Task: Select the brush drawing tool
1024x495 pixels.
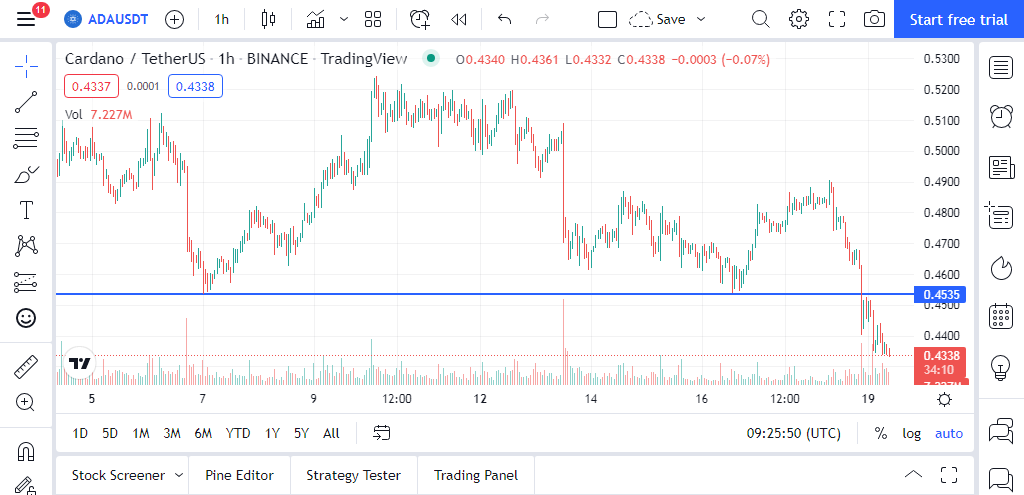Action: click(26, 174)
